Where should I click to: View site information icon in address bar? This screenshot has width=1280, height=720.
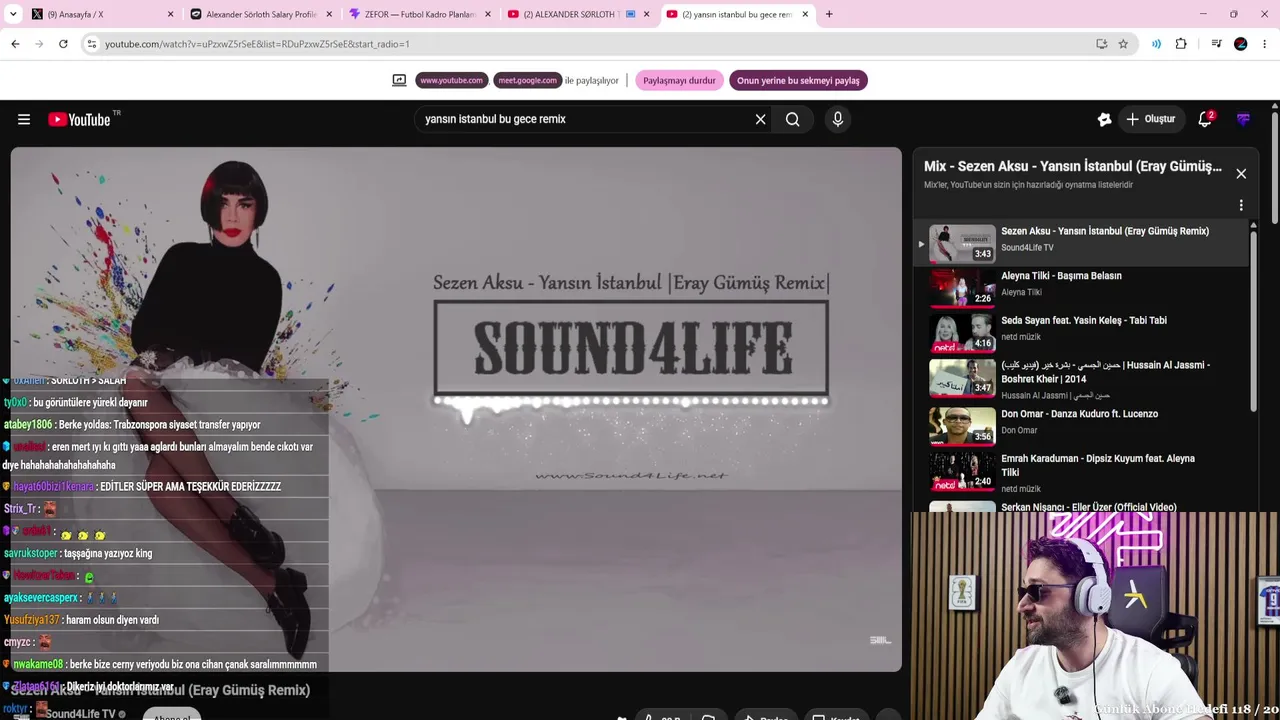pyautogui.click(x=91, y=44)
